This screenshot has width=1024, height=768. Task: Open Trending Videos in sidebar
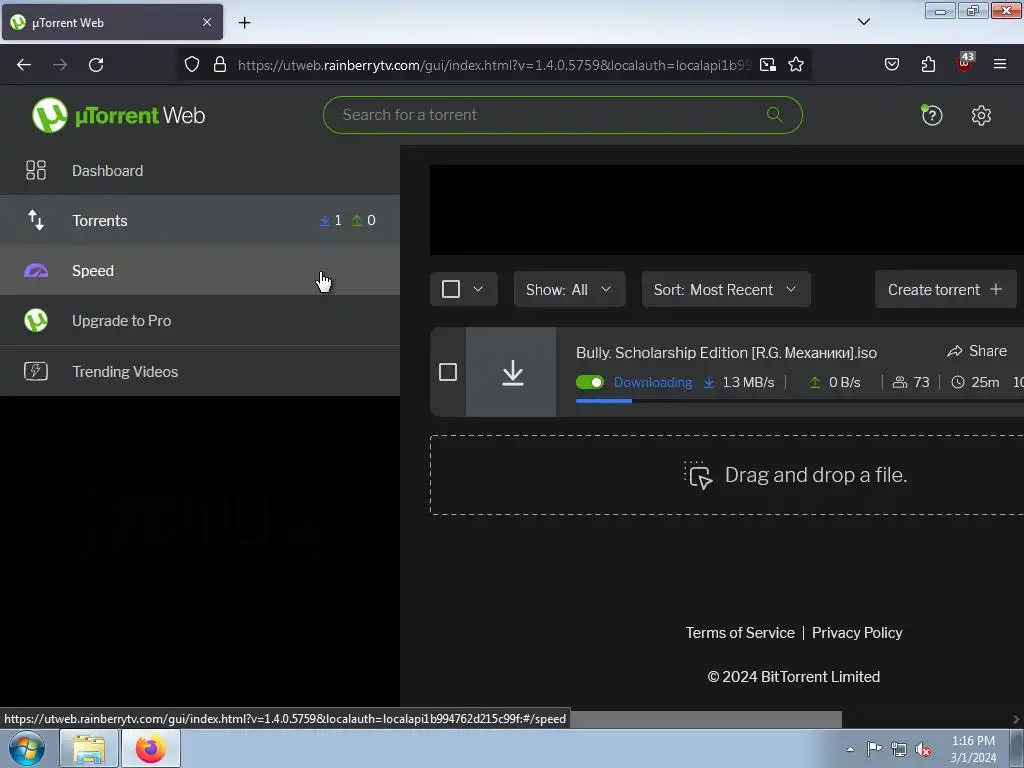click(x=200, y=371)
